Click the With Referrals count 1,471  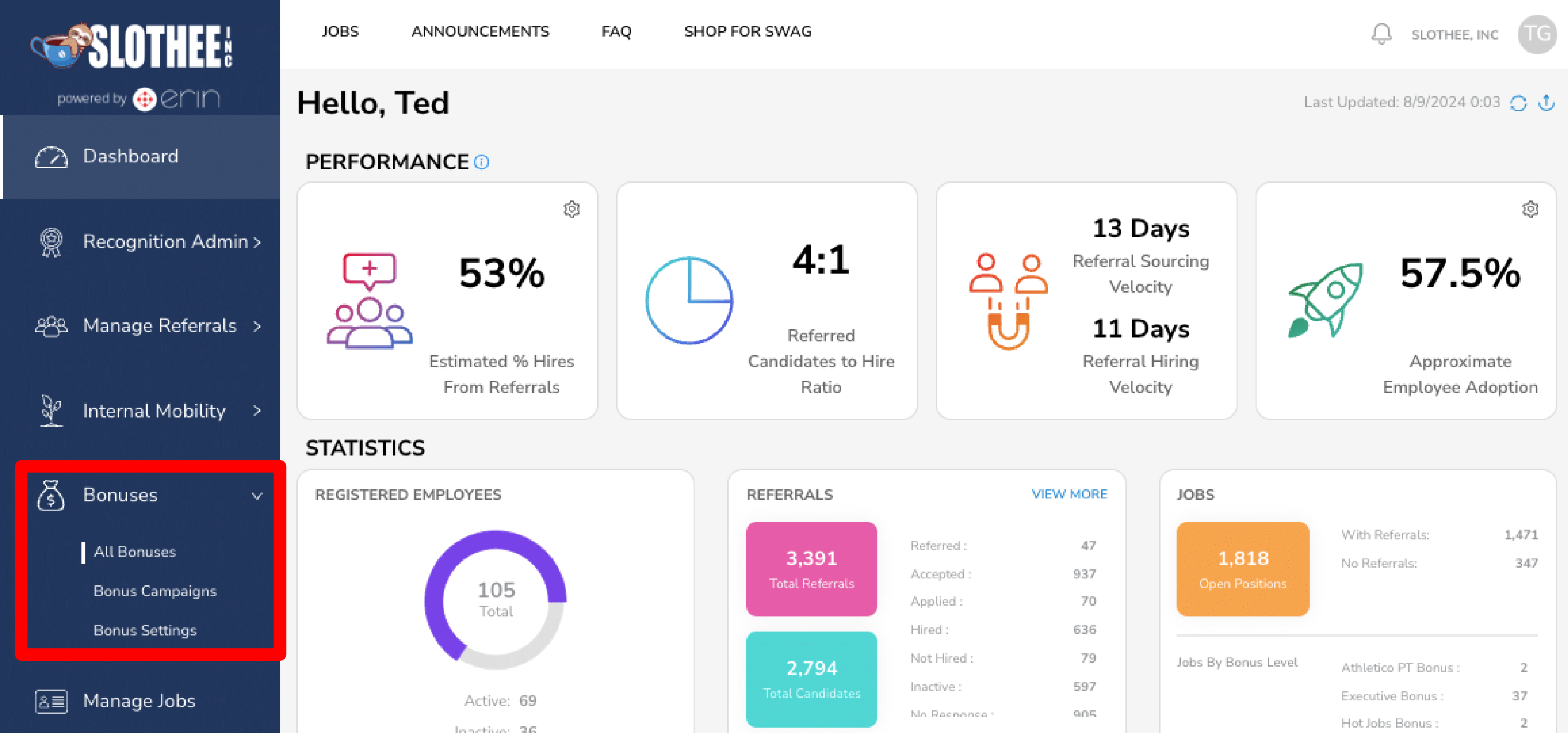point(1521,535)
